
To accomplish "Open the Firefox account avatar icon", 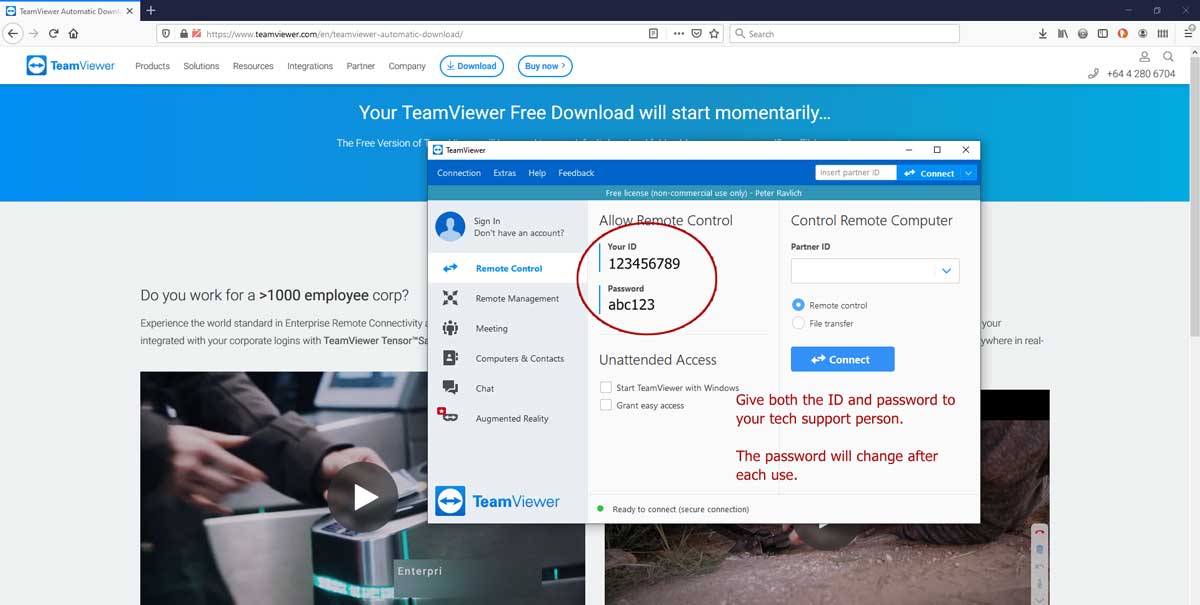I will 1142,33.
